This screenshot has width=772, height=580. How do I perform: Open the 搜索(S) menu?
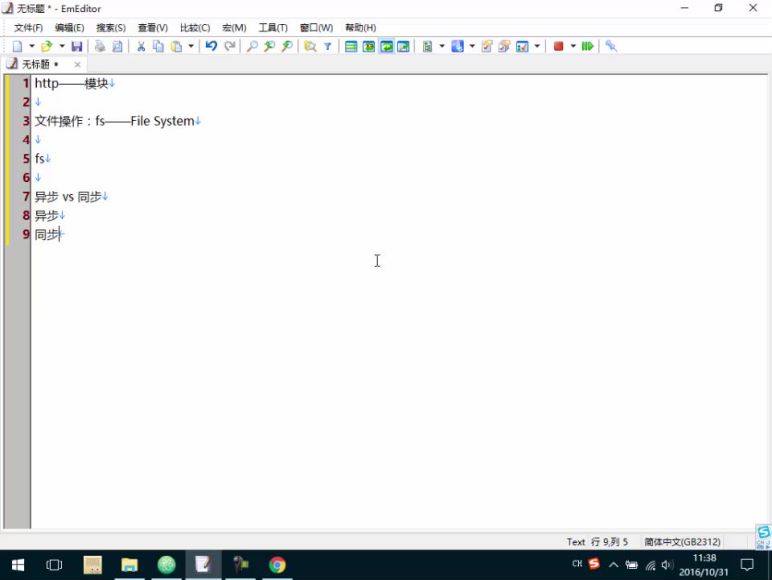pyautogui.click(x=111, y=28)
